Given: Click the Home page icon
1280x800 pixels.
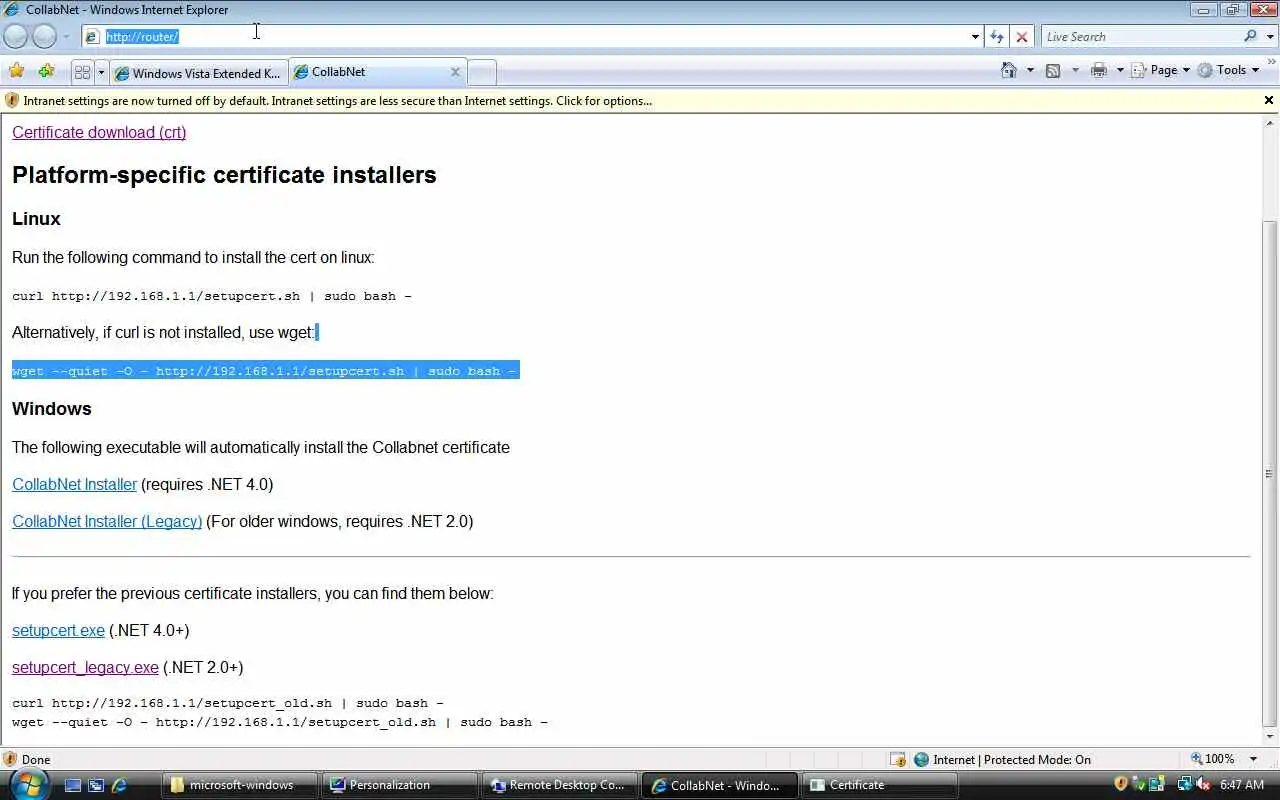Looking at the screenshot, I should [1009, 70].
